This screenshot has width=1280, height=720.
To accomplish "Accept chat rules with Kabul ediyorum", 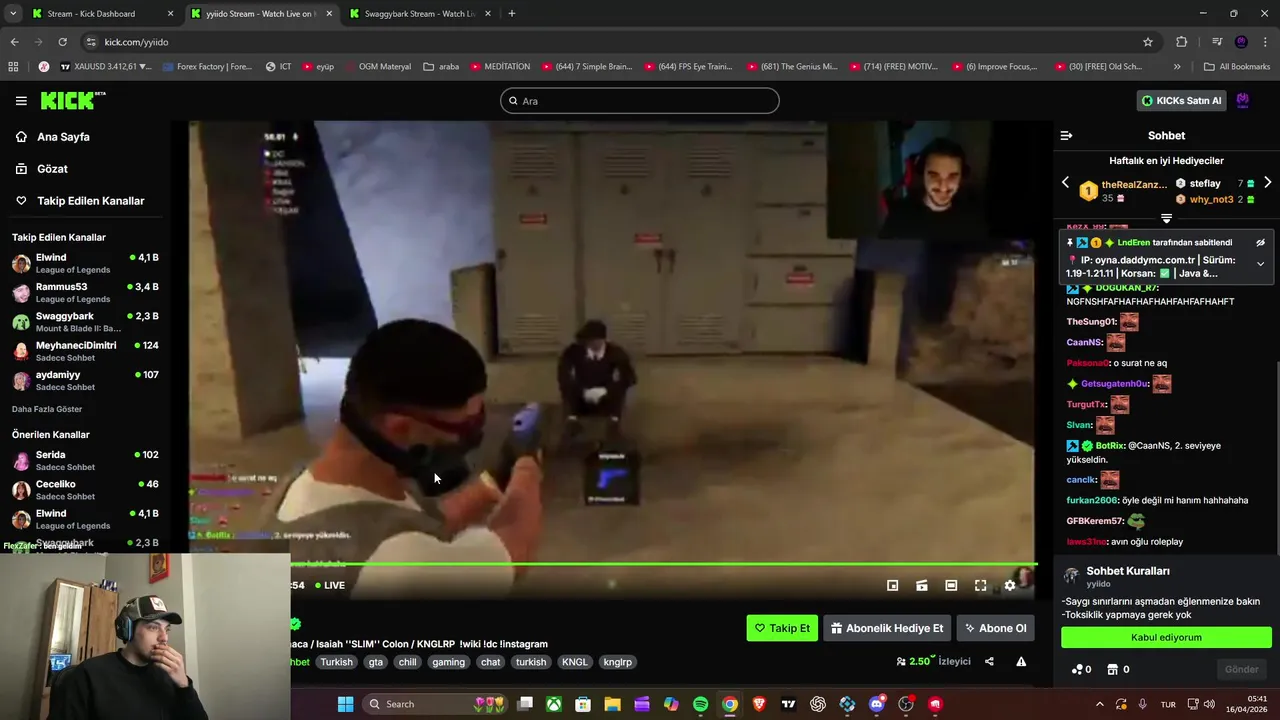I will [1166, 637].
